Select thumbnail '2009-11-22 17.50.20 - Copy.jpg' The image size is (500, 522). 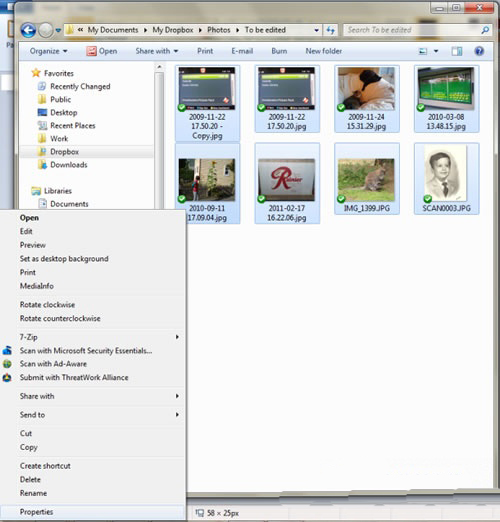[x=207, y=103]
